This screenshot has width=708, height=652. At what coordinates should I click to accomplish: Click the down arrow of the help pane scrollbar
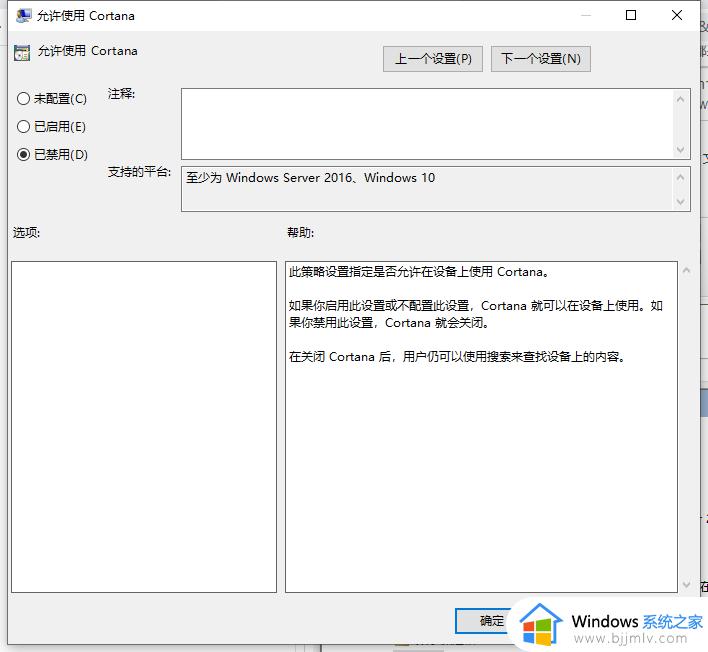686,585
